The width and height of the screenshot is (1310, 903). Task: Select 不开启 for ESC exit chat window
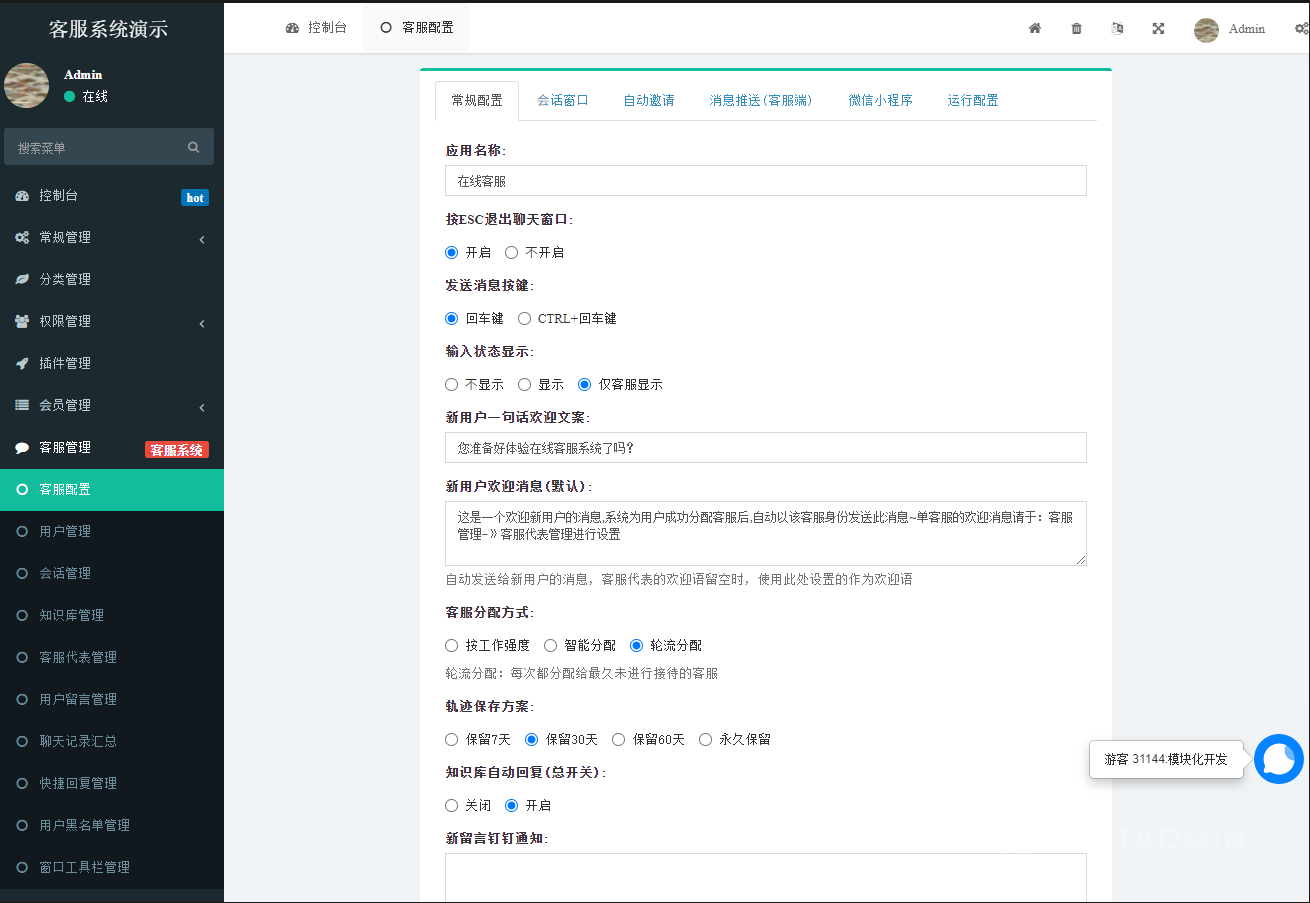click(512, 252)
